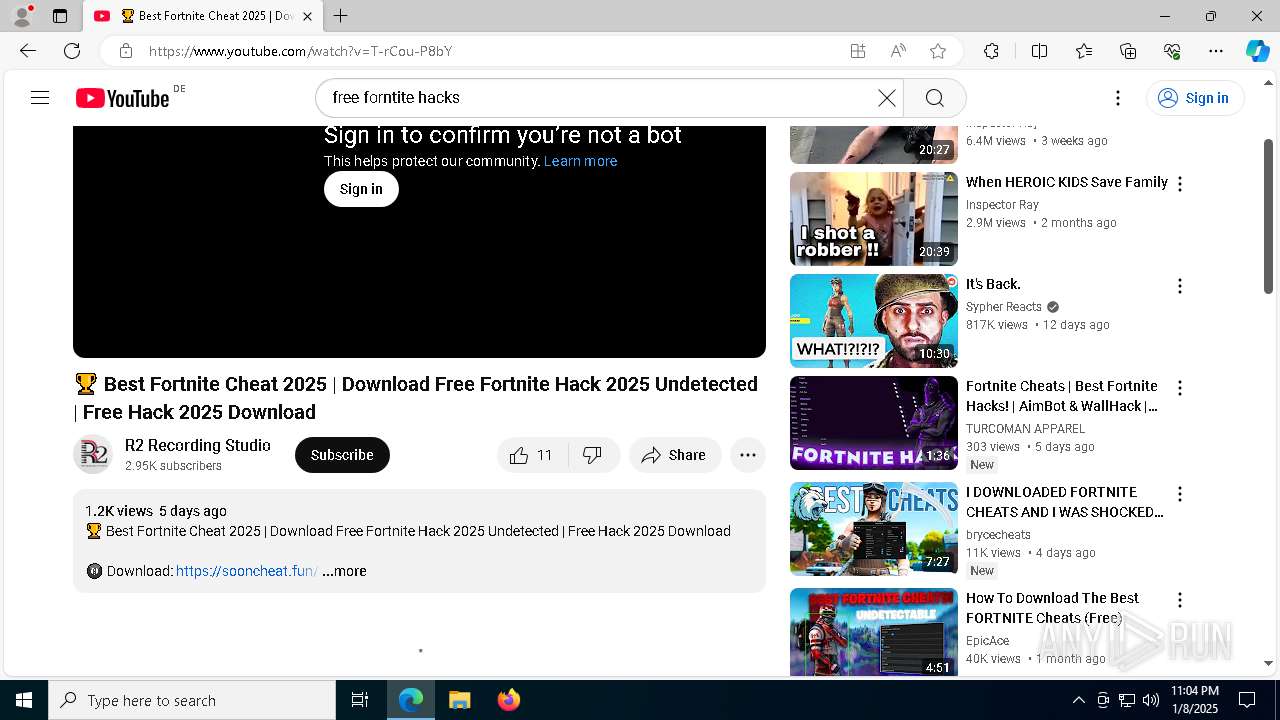
Task: Open 'When HEROIC KIDS Save Family' title
Action: pos(1067,182)
